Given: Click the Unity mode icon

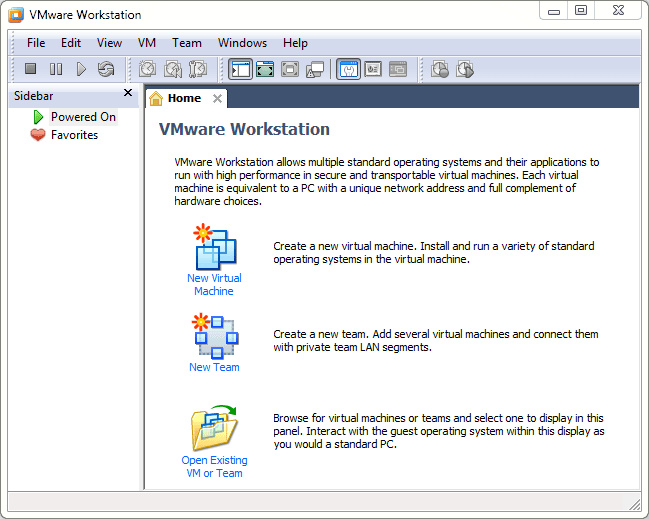Looking at the screenshot, I should [315, 69].
